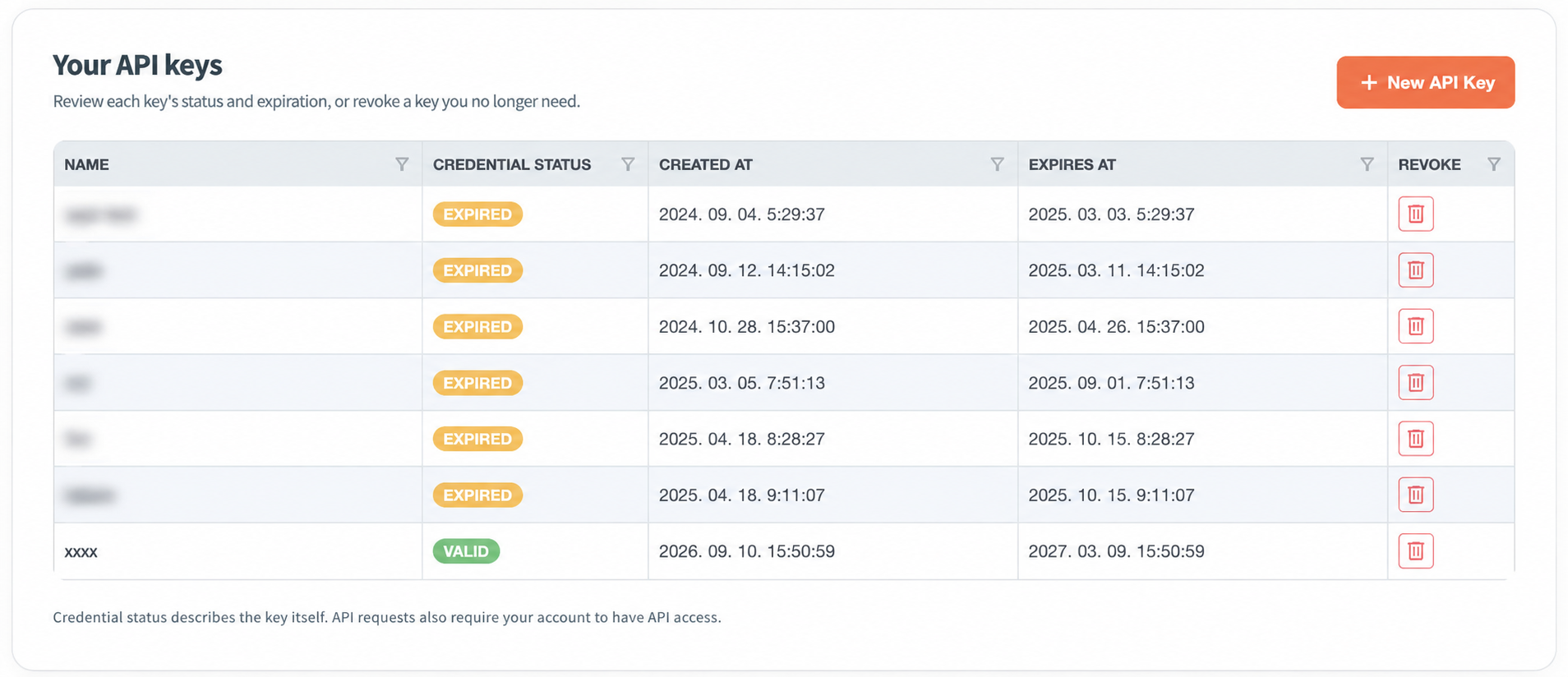Open the Credential Status column filter

[628, 164]
